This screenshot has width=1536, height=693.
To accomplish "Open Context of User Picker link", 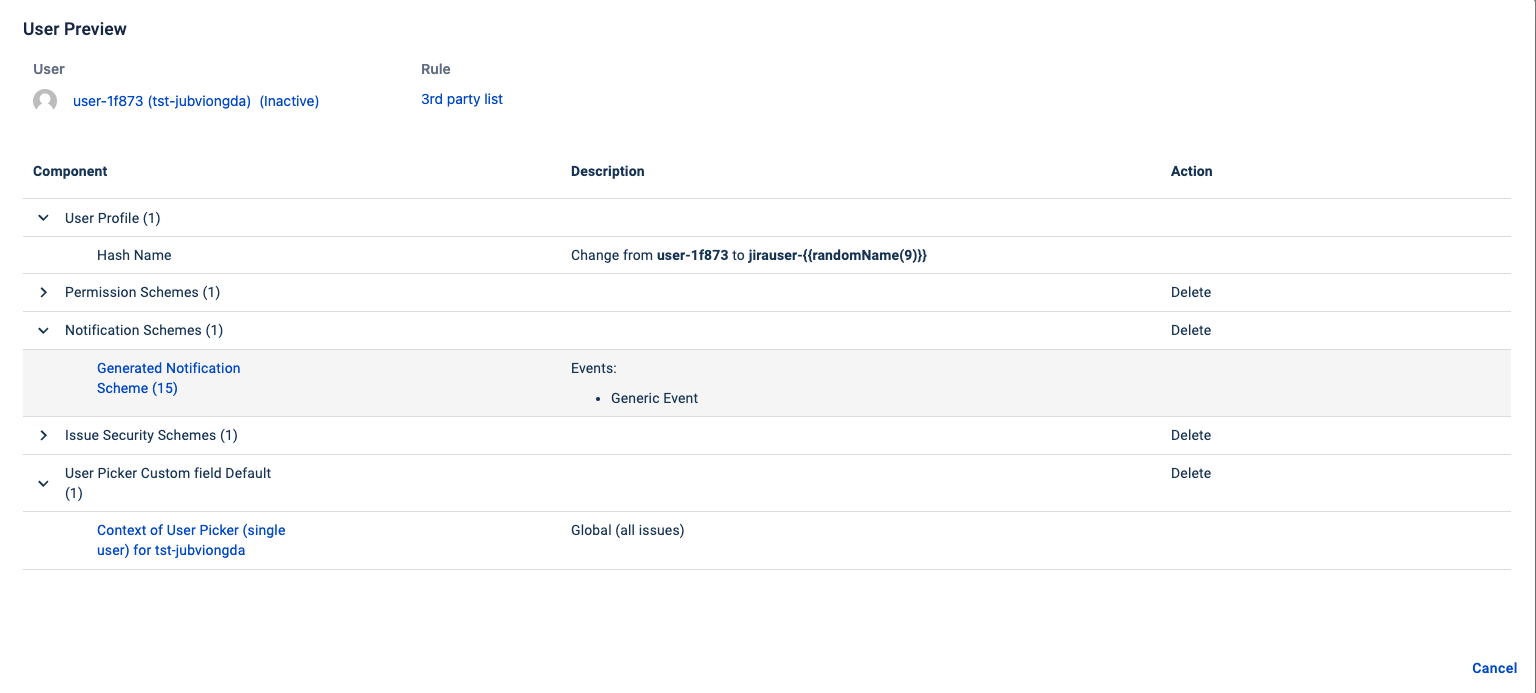I will 190,540.
